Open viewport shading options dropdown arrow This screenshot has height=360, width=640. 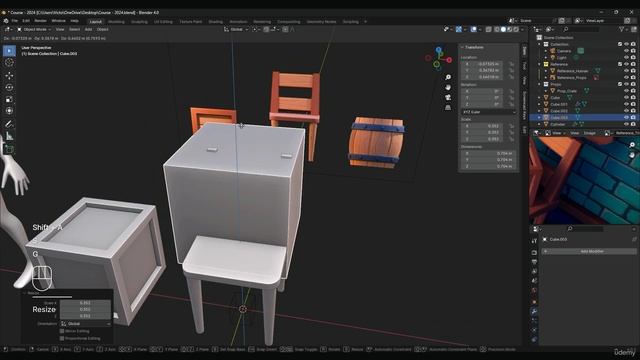(522, 29)
